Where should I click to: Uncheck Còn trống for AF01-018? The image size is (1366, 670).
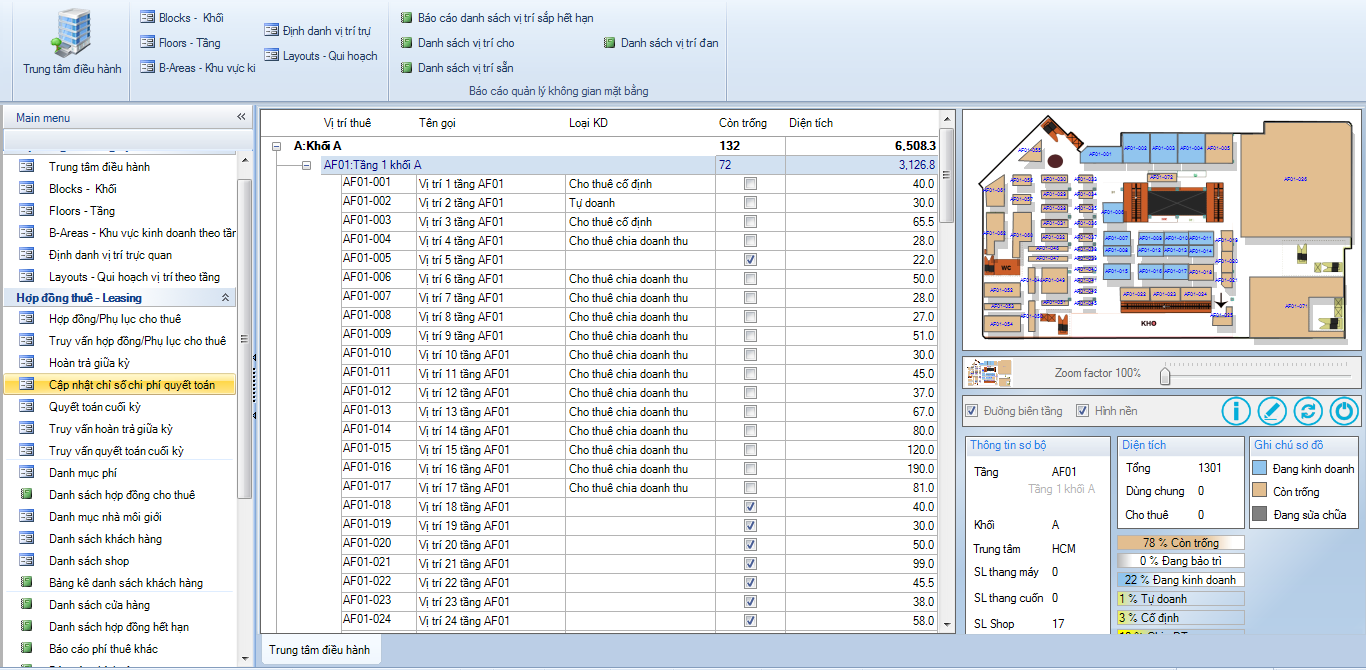[x=750, y=507]
